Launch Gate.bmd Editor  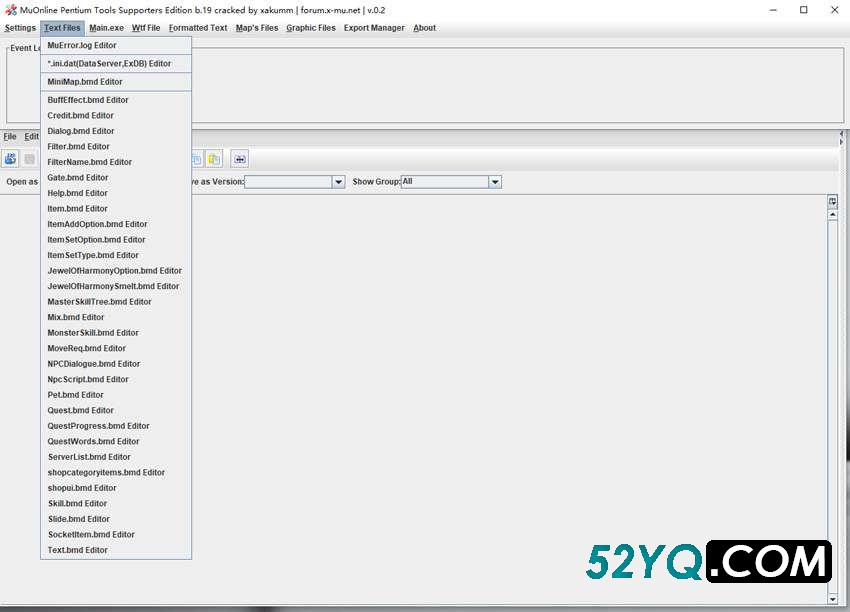(116, 177)
